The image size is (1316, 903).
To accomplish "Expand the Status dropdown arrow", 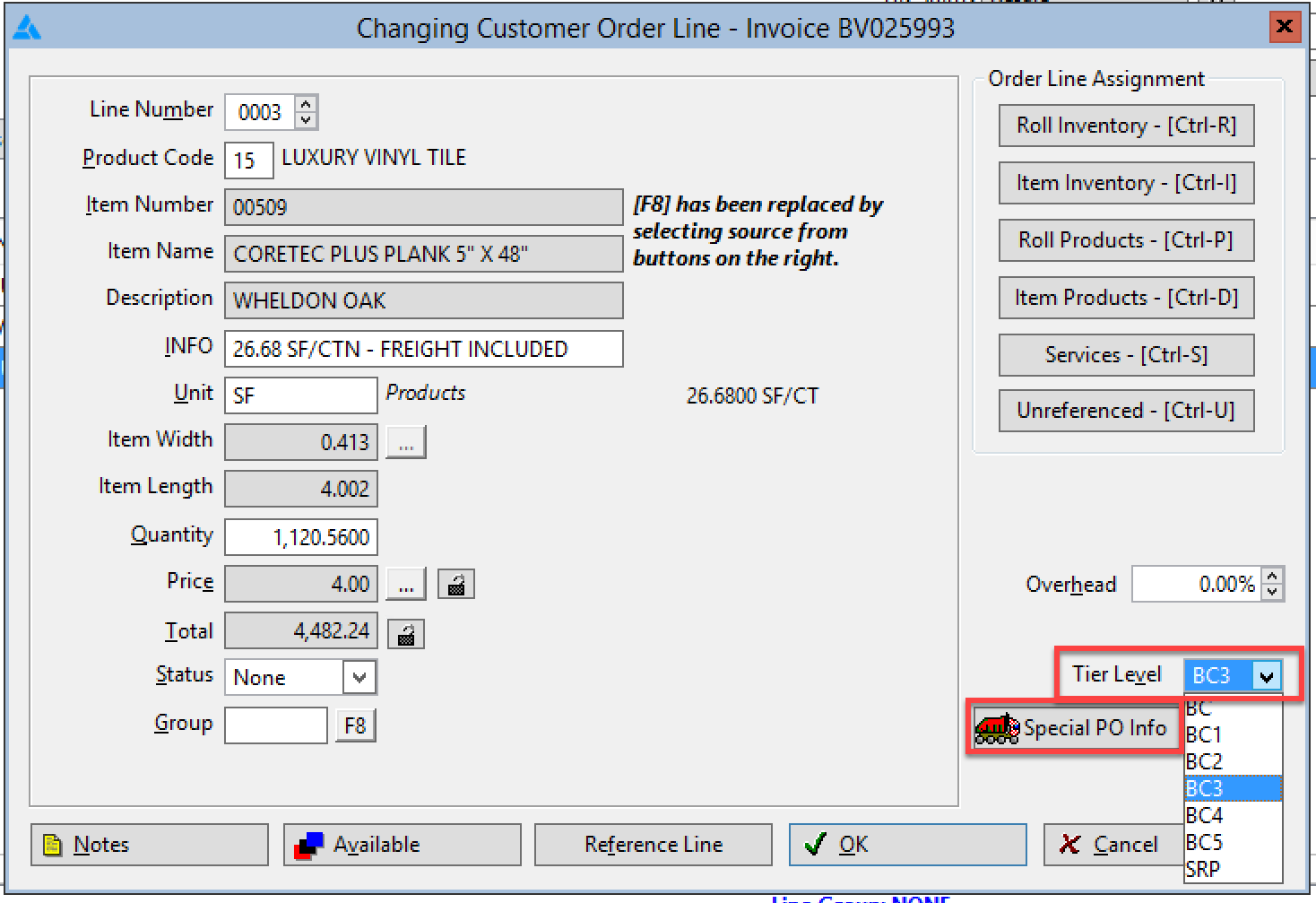I will pyautogui.click(x=359, y=677).
